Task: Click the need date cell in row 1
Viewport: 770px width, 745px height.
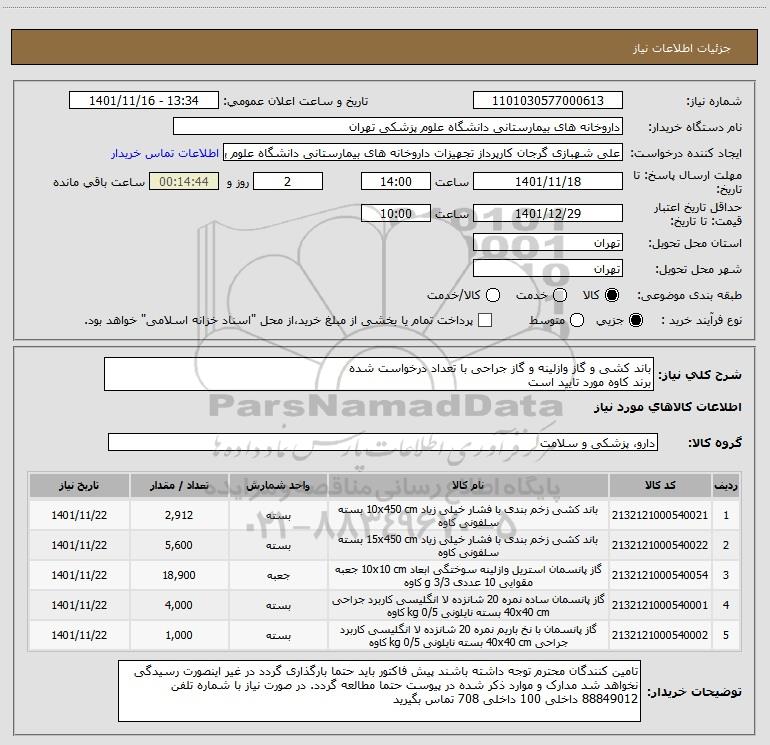Action: [x=79, y=515]
